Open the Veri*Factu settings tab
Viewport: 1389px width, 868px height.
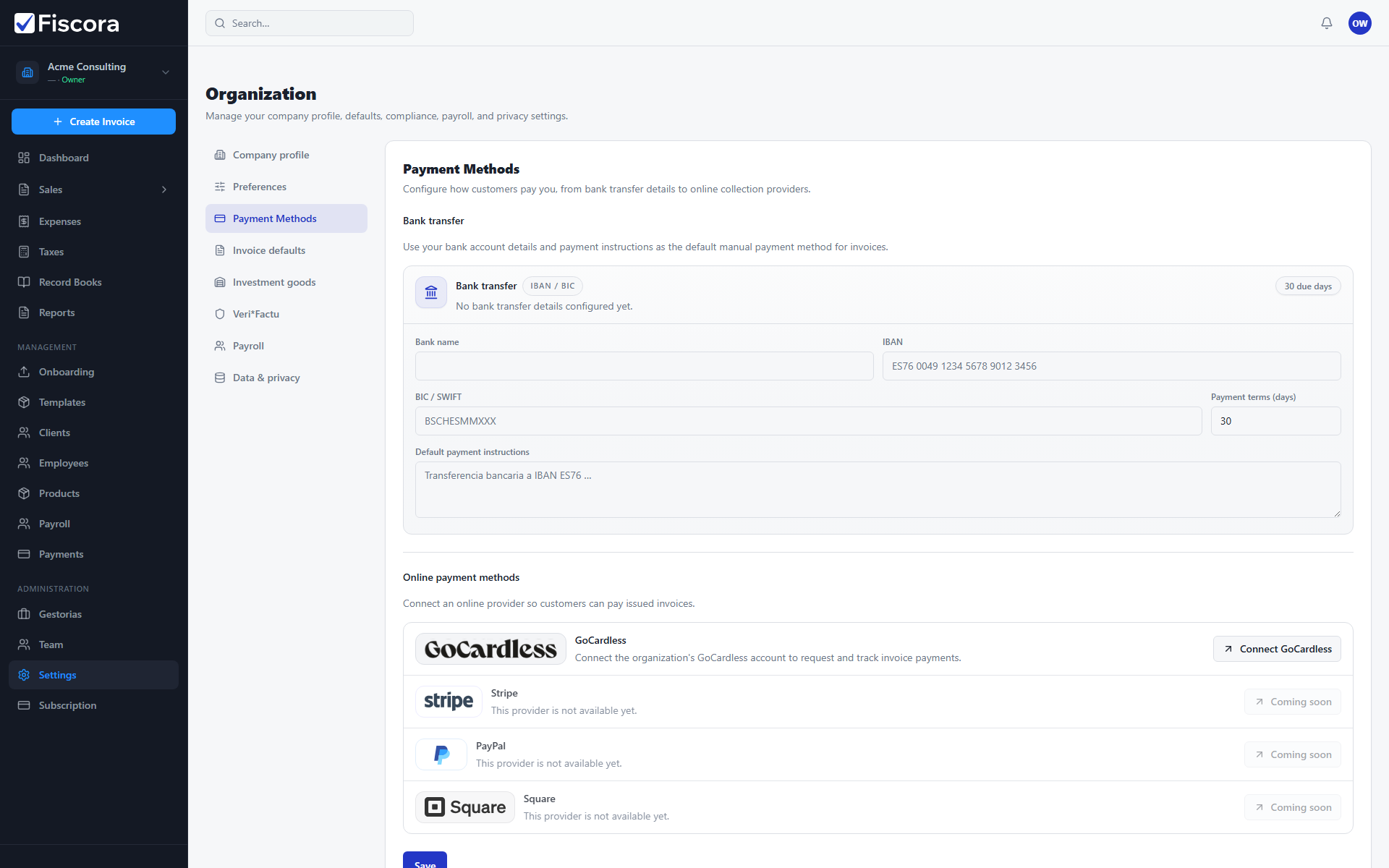286,314
